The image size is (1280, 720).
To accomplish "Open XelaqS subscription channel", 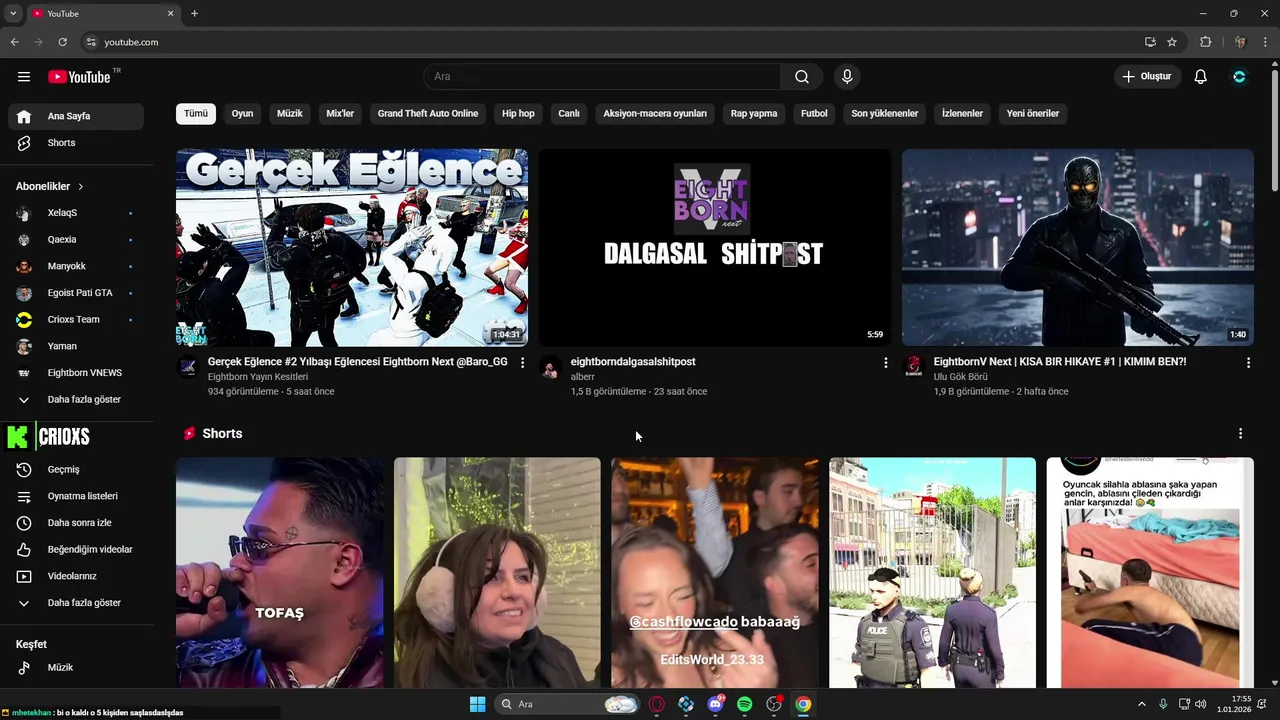I will [x=76, y=213].
